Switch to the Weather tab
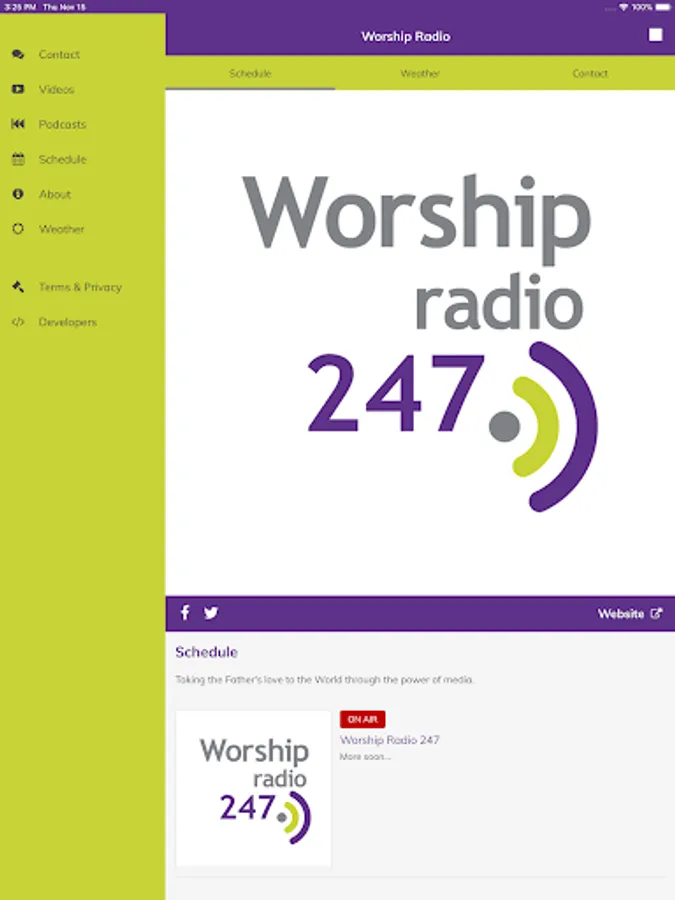Viewport: 675px width, 900px height. (420, 73)
